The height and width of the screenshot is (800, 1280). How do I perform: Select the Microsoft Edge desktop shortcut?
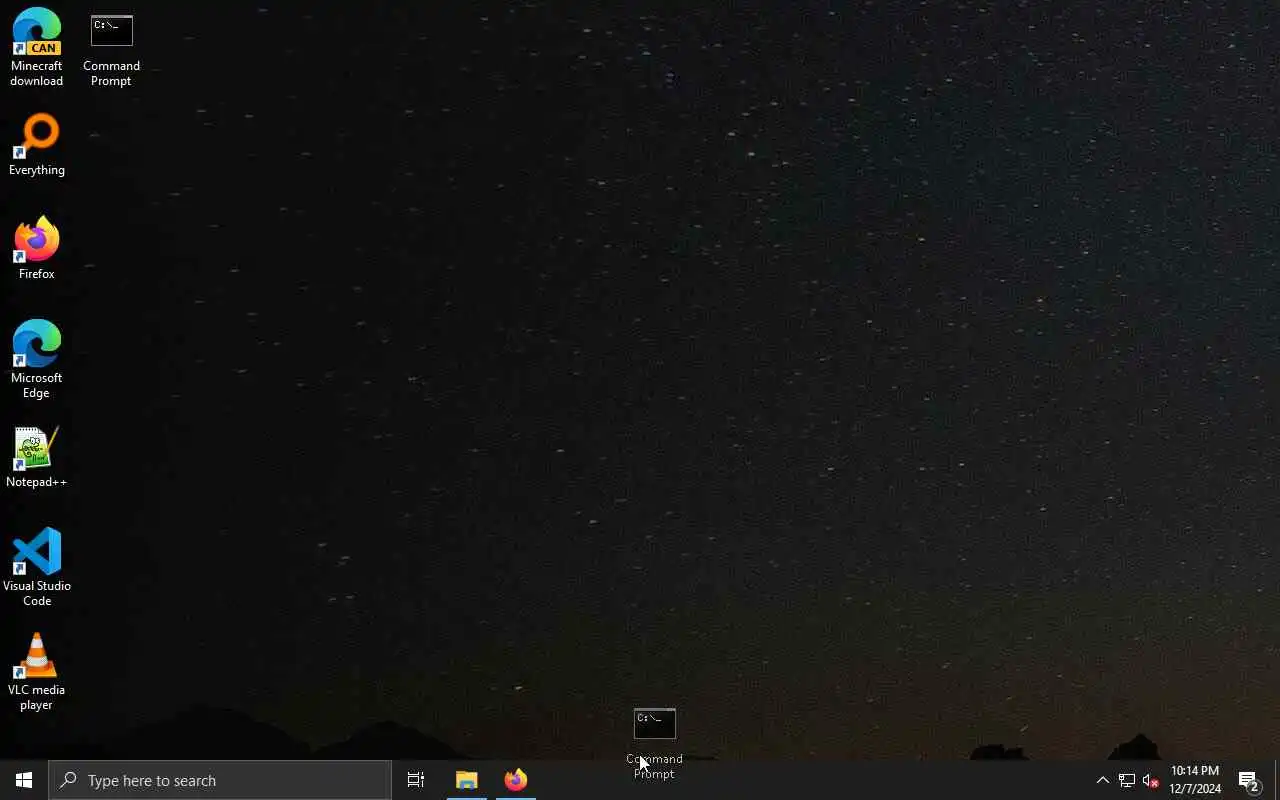tap(37, 359)
